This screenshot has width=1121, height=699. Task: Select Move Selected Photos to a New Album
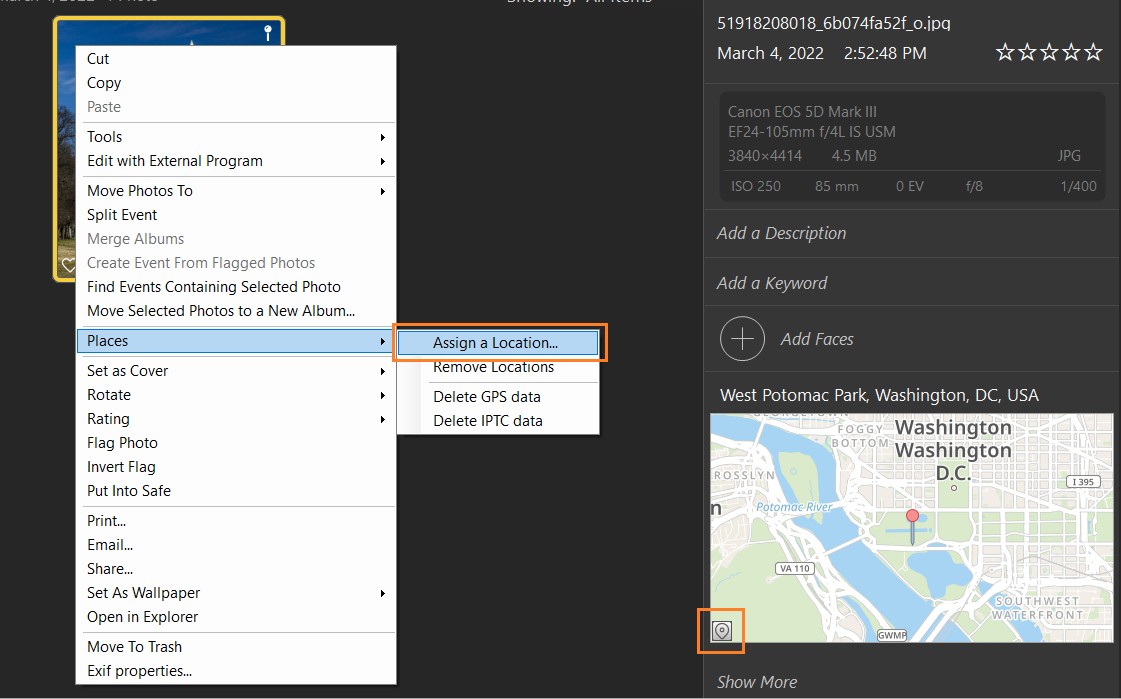[x=236, y=311]
